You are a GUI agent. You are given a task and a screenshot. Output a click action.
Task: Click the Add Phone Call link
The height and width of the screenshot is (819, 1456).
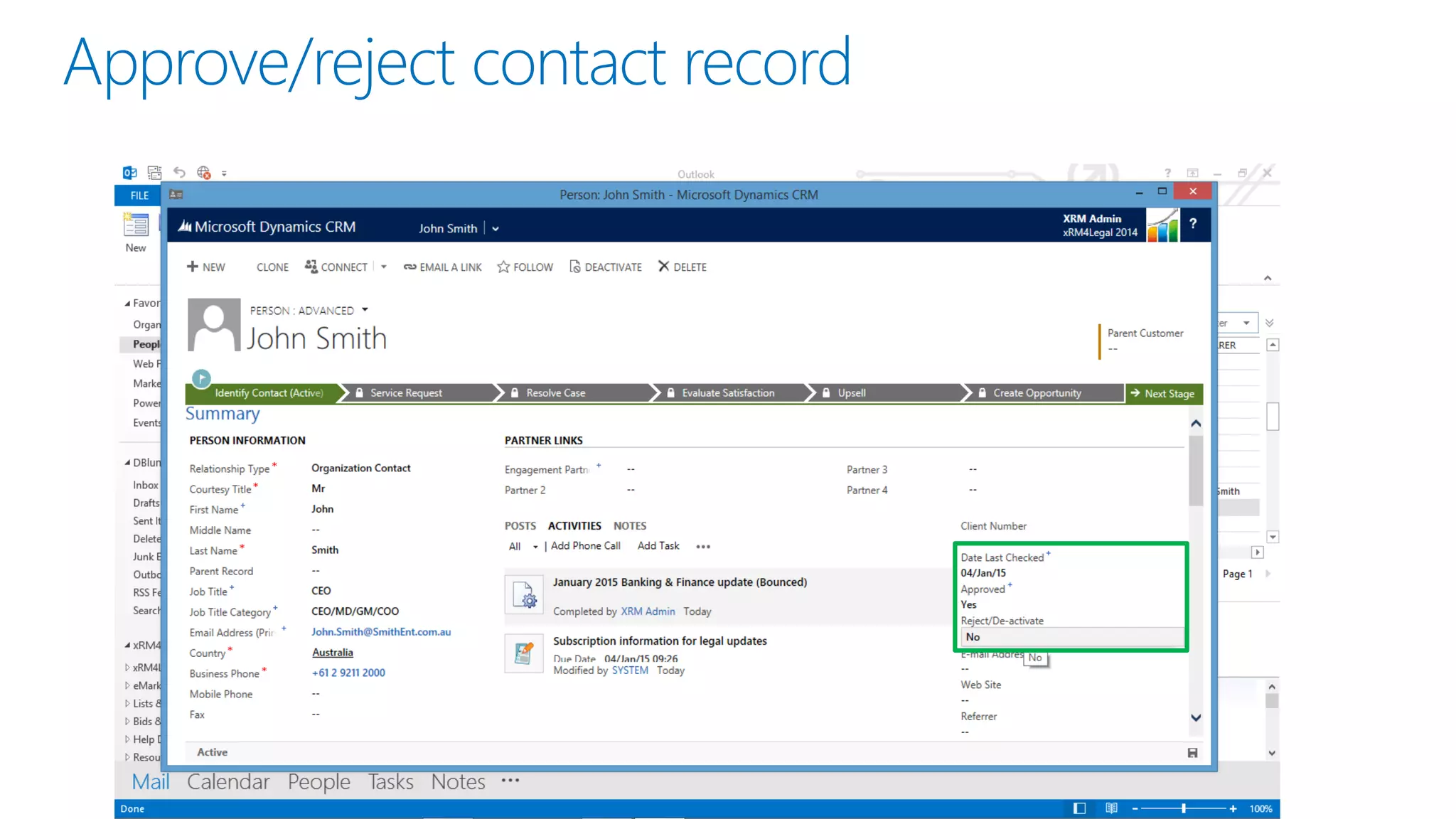coord(586,546)
